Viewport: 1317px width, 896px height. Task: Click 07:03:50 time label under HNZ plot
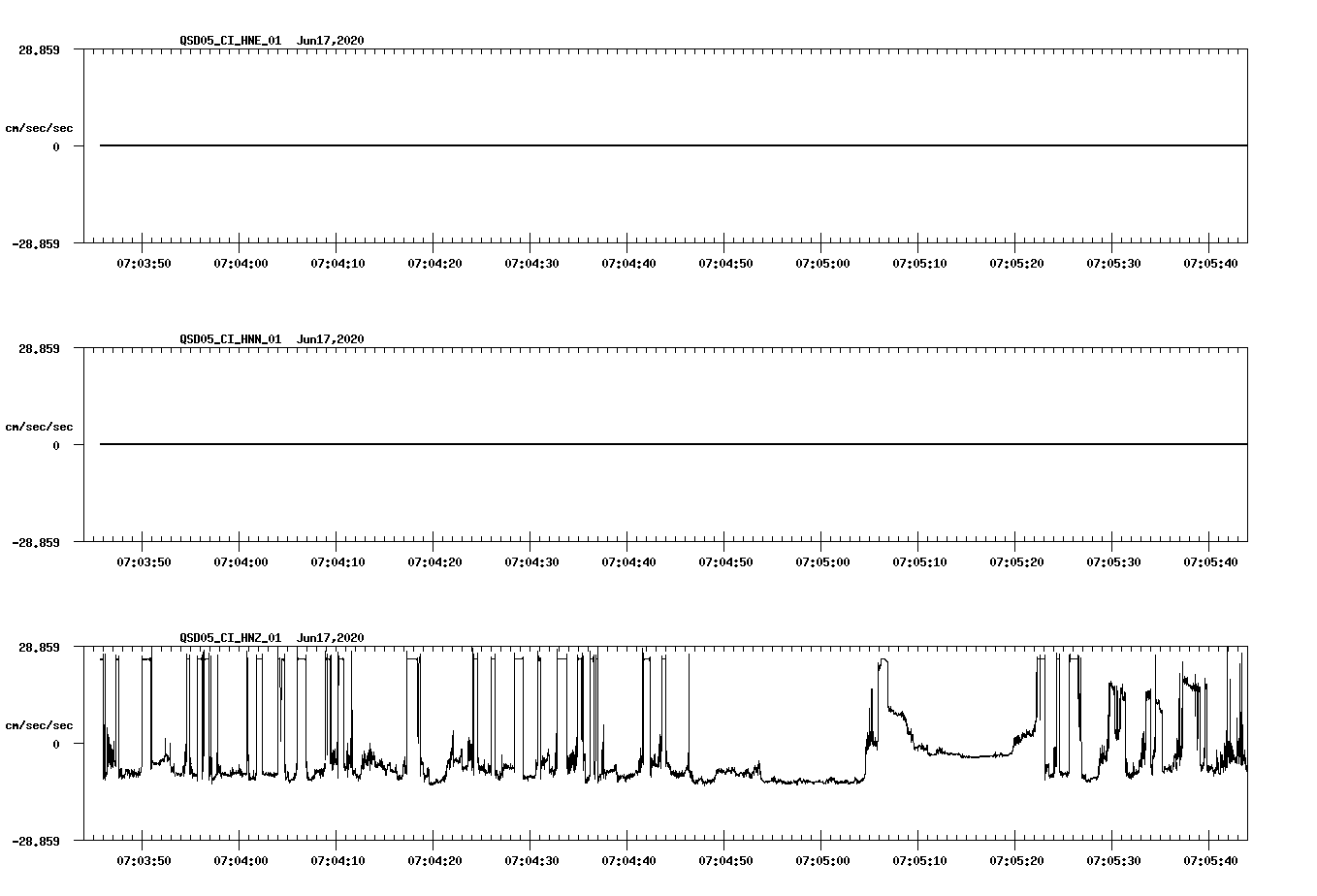pyautogui.click(x=144, y=861)
